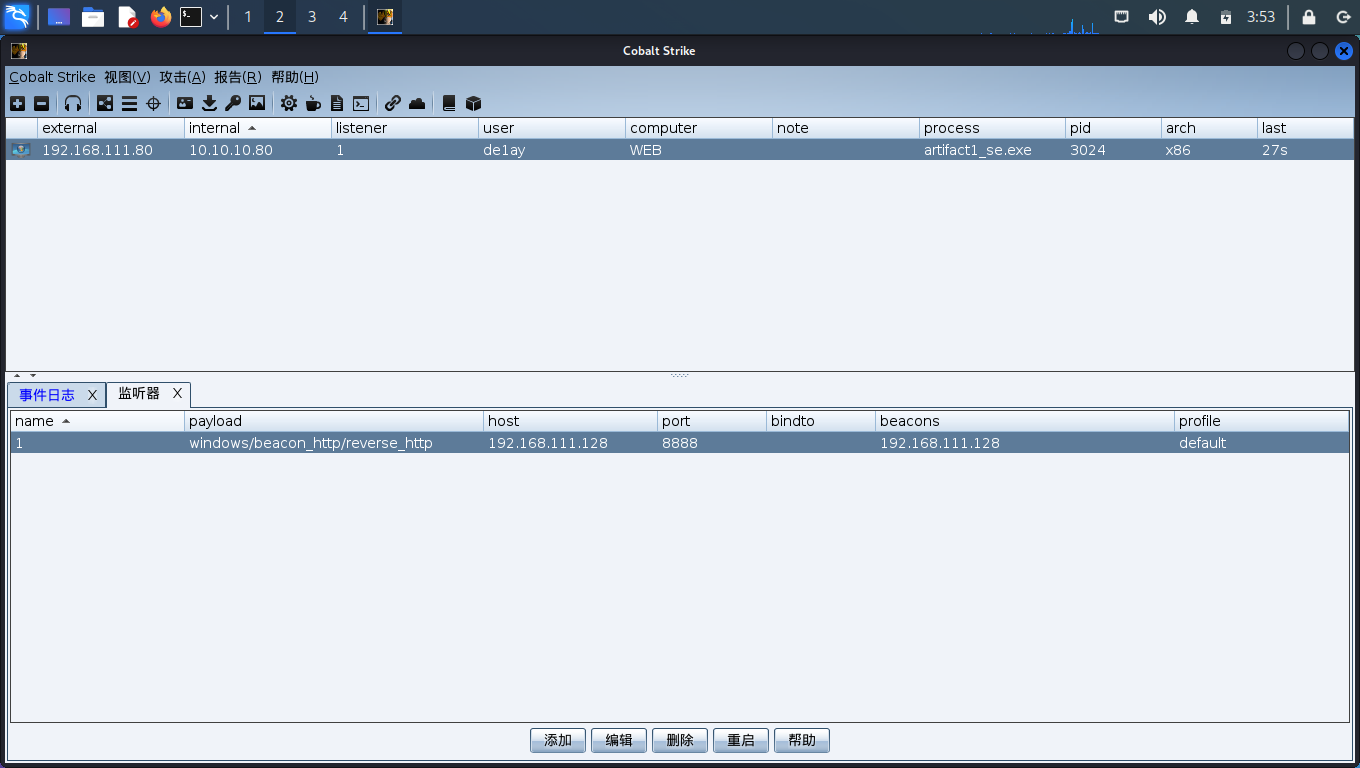This screenshot has width=1360, height=768.
Task: Open keystrokes view with key icon
Action: click(233, 103)
